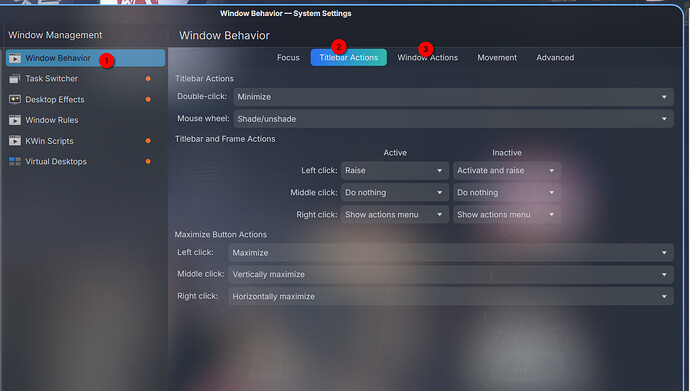The width and height of the screenshot is (690, 391).
Task: Click the Virtual Desktops grid icon
Action: coord(15,161)
